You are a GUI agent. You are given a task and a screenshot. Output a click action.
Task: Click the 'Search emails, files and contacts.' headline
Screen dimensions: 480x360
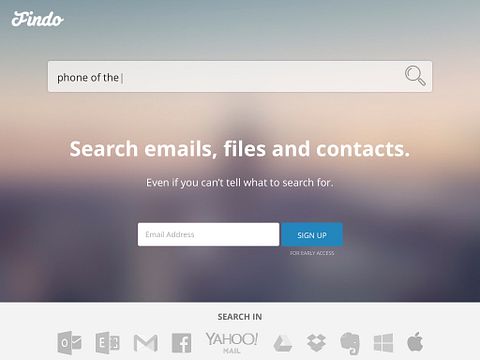(240, 149)
